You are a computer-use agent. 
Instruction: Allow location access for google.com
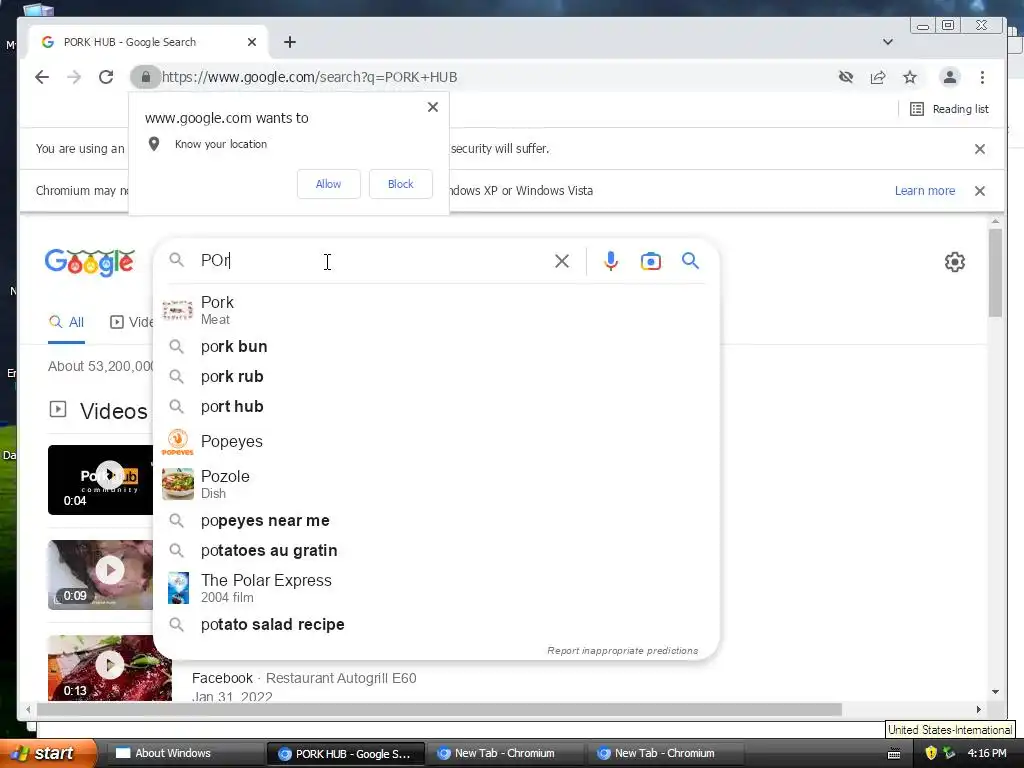point(328,184)
